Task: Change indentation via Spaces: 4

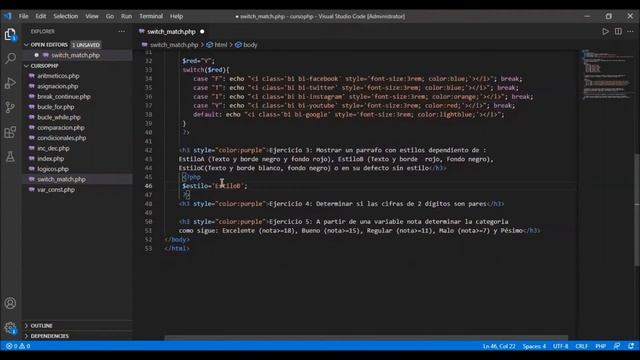Action: click(x=534, y=346)
